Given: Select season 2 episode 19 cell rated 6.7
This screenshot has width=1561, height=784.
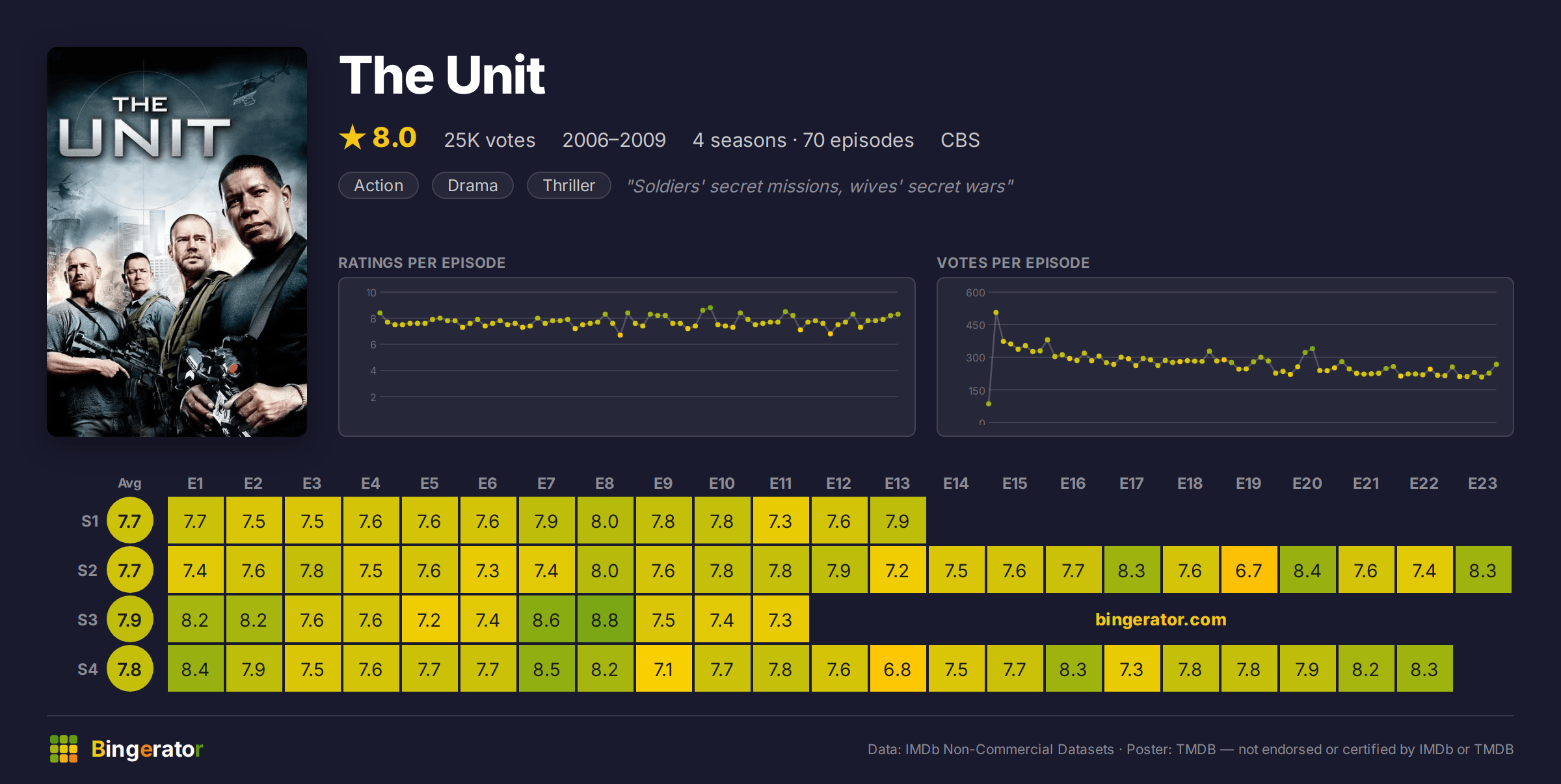Looking at the screenshot, I should pos(1249,570).
